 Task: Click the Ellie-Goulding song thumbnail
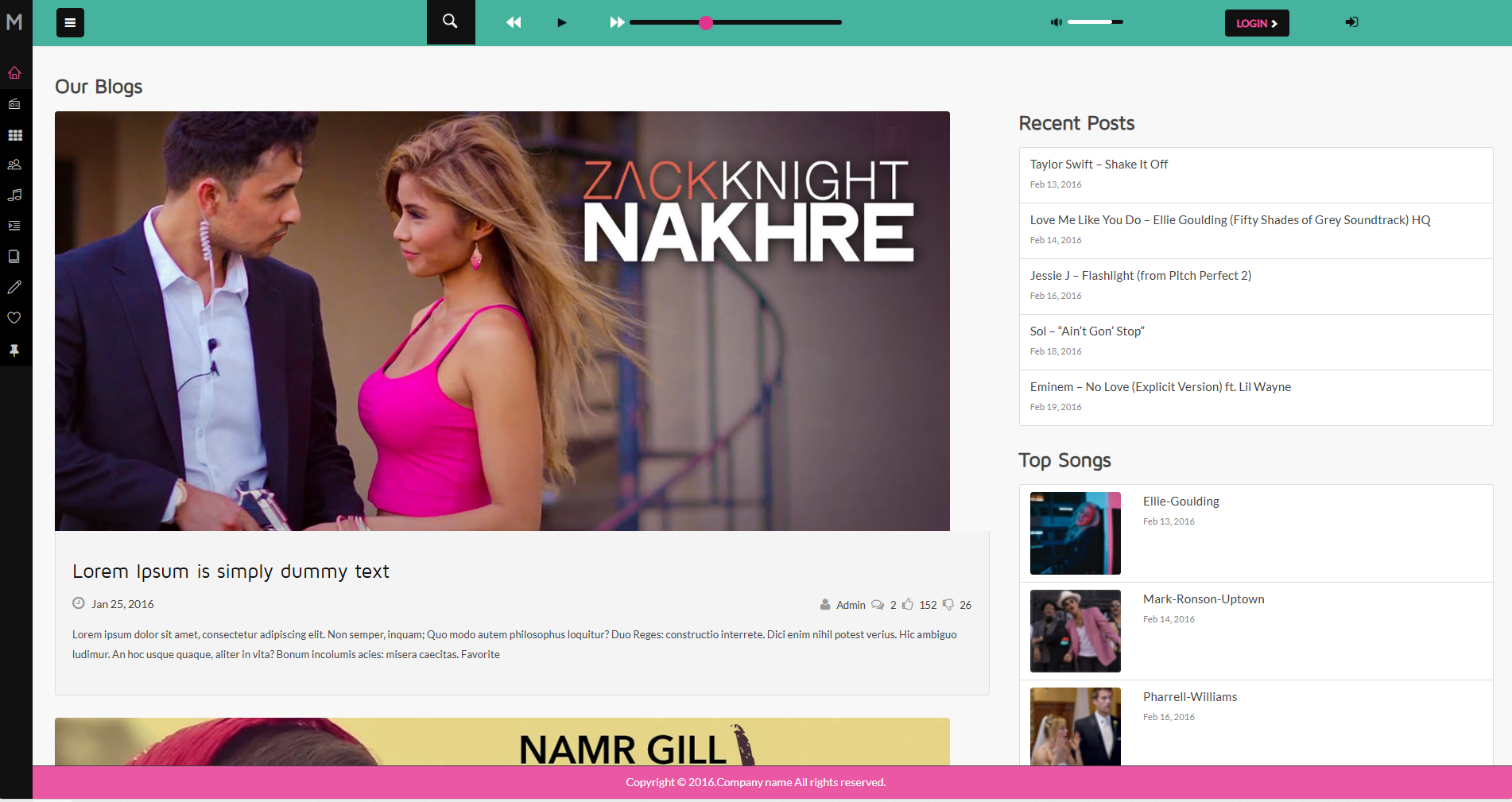tap(1076, 533)
